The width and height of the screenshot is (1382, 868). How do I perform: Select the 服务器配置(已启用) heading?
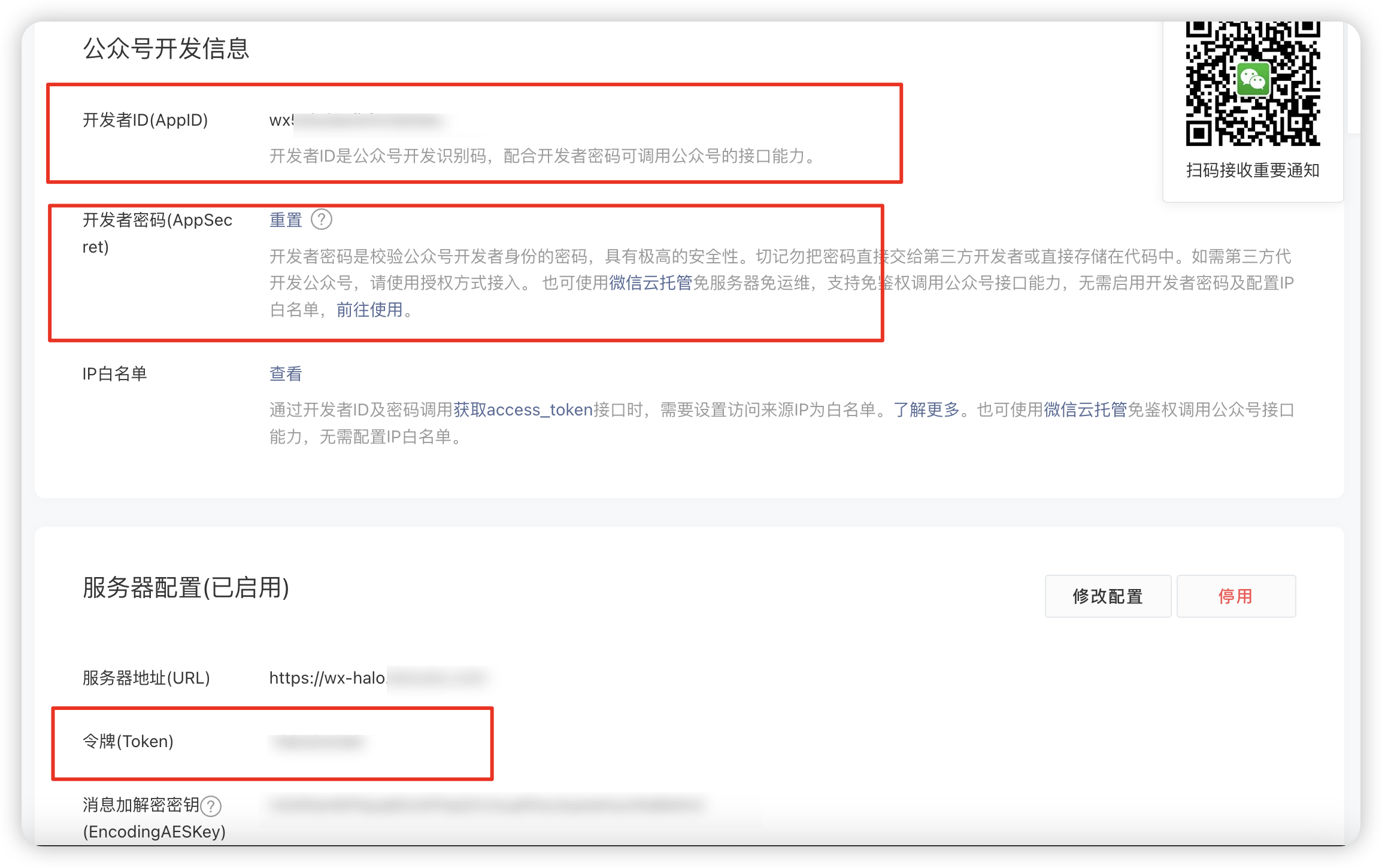pos(186,587)
